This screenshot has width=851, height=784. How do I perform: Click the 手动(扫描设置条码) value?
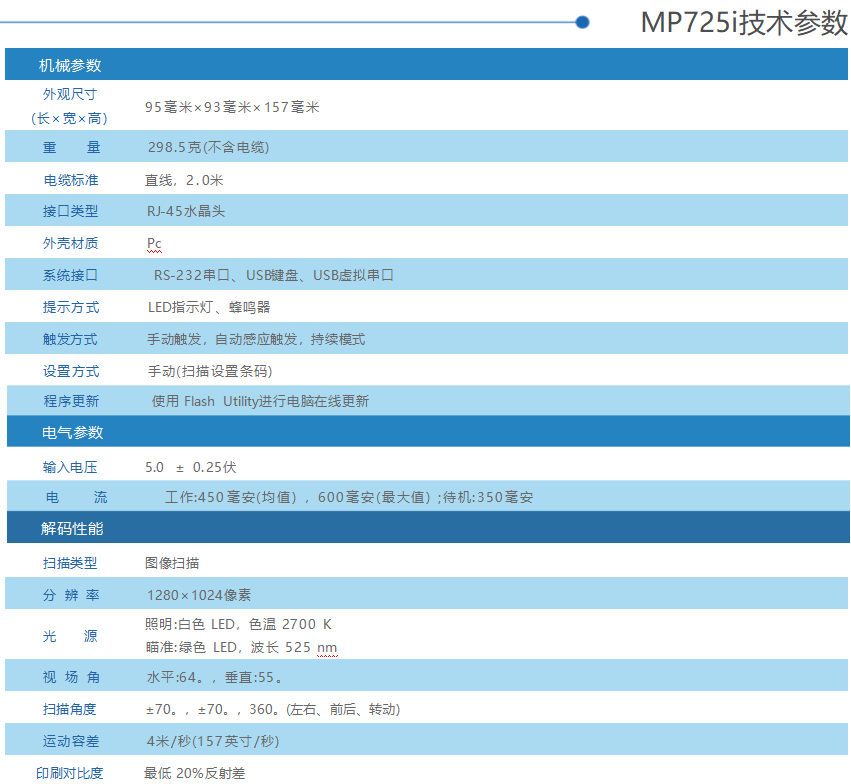[210, 371]
